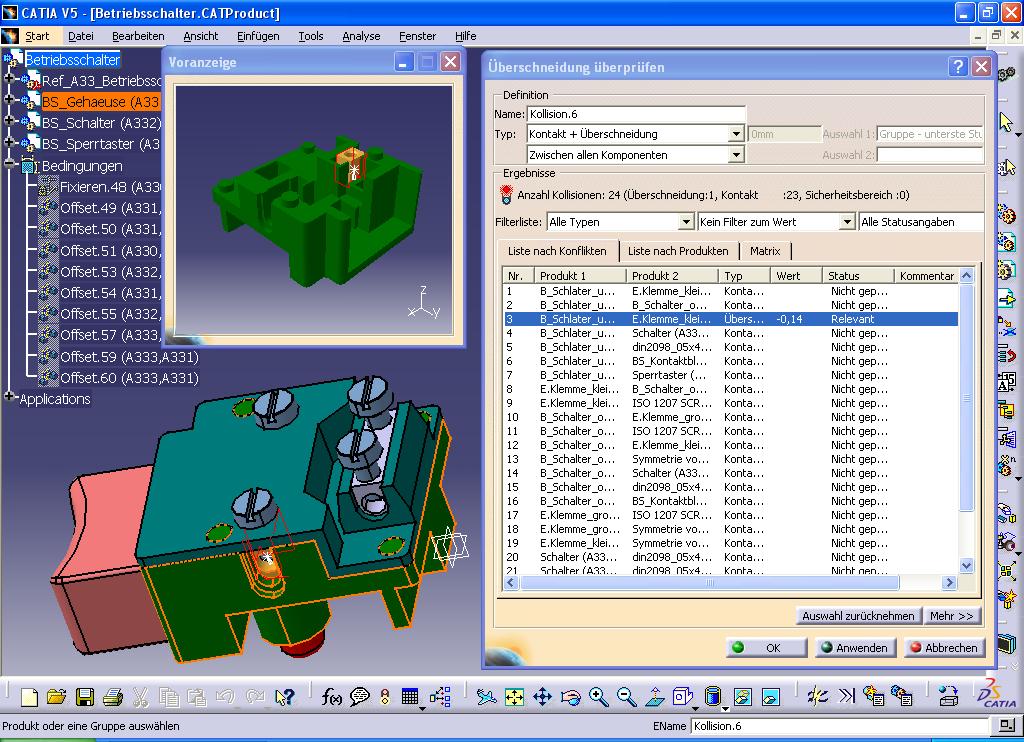Open the Datei menu
The width and height of the screenshot is (1024, 742).
click(80, 36)
